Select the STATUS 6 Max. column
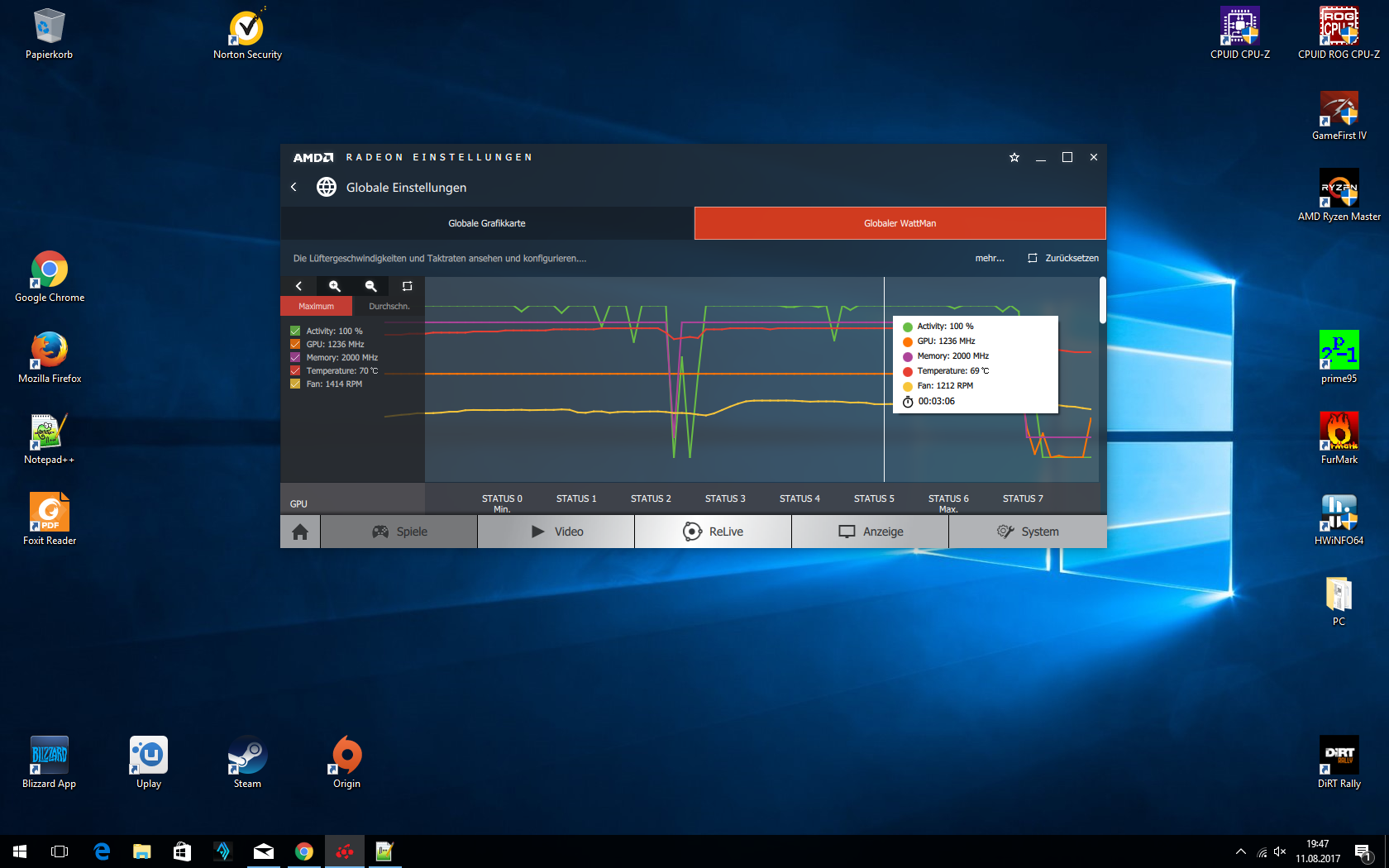The image size is (1389, 868). 948,503
